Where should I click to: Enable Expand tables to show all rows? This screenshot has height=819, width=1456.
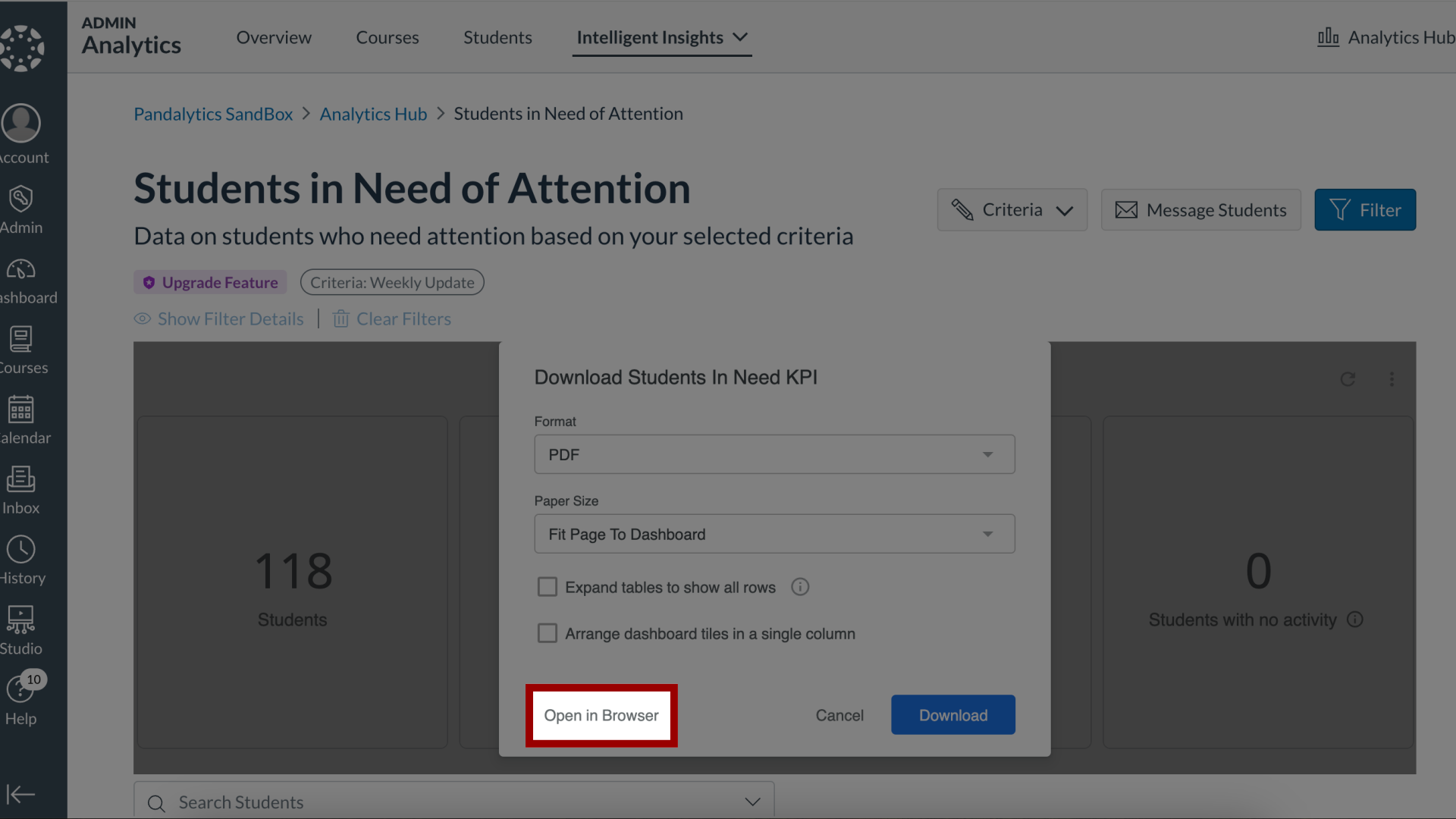[548, 587]
